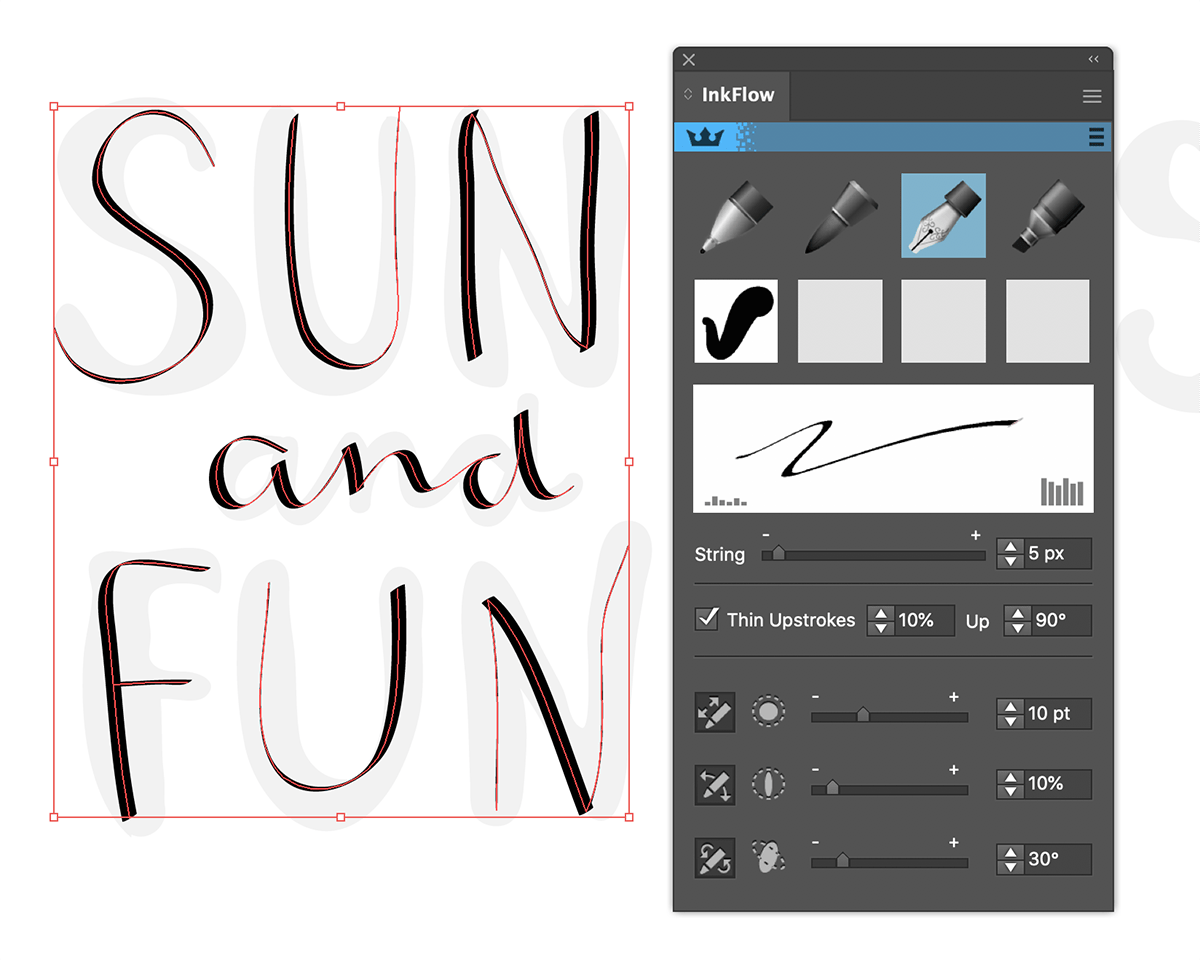Collapse the panel using the double-chevron button
The height and width of the screenshot is (960, 1200).
point(1093,59)
